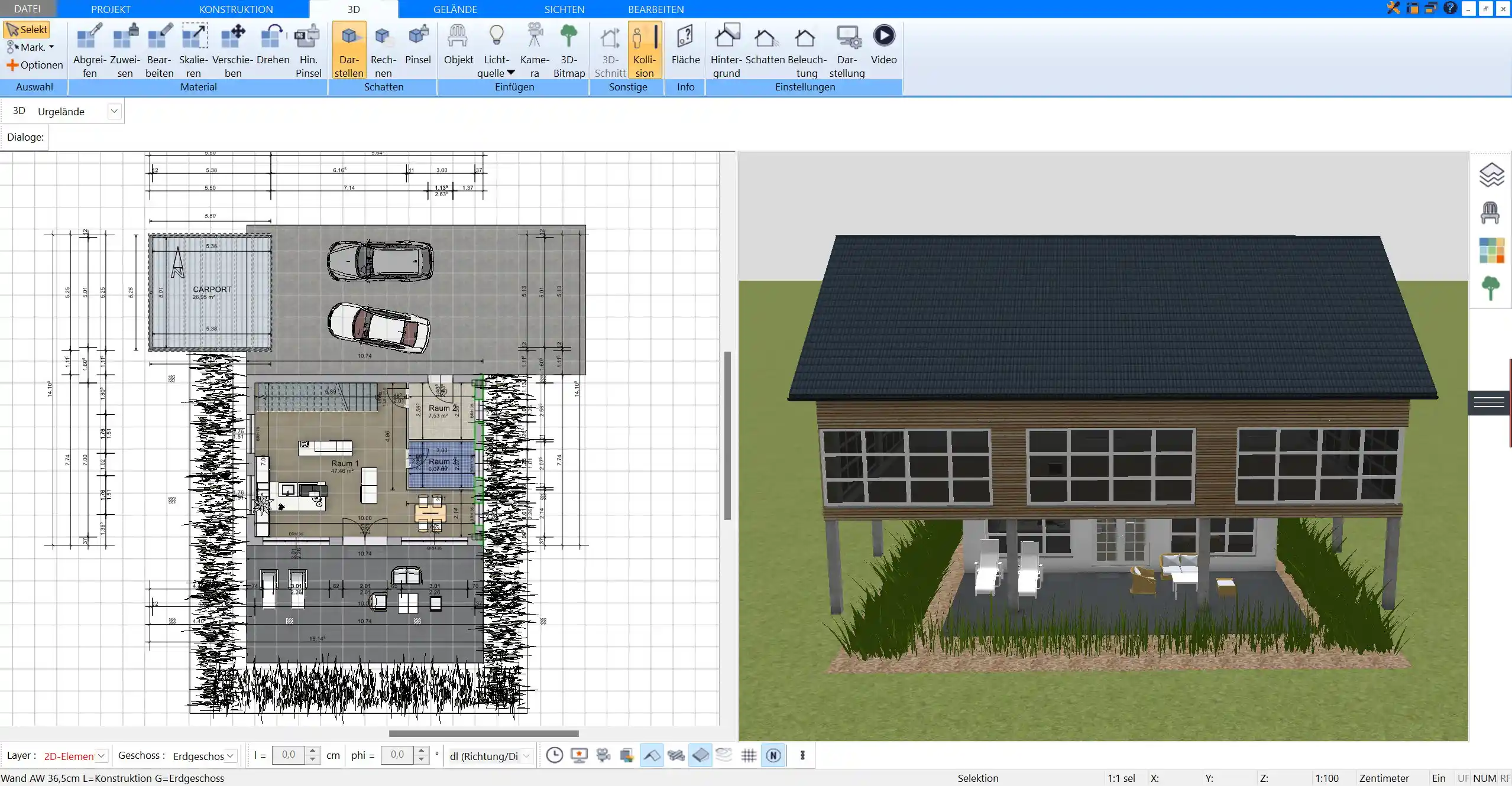Select the 3D ribbon tab

point(354,9)
